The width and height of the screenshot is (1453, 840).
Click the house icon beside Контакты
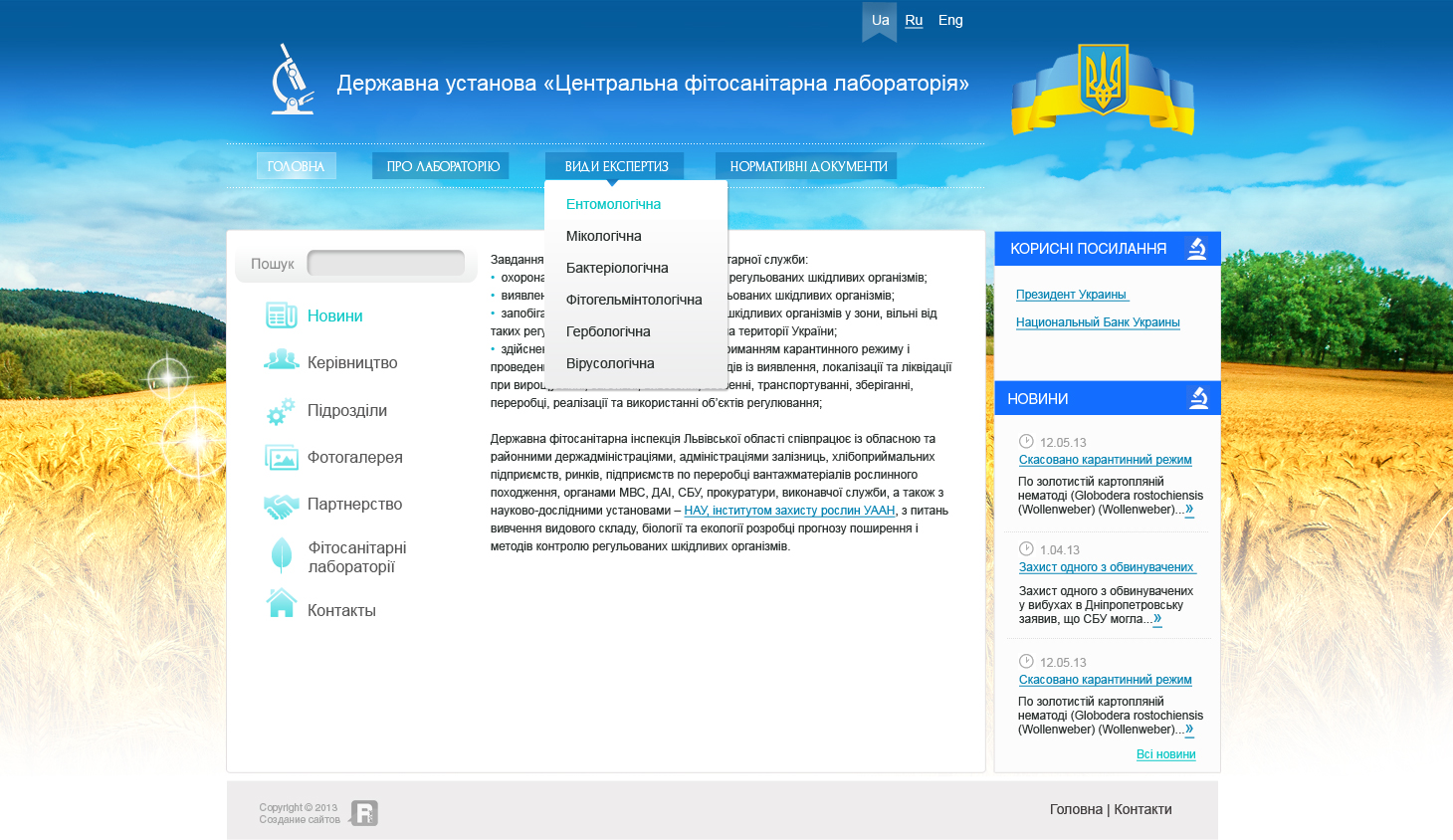click(x=282, y=603)
